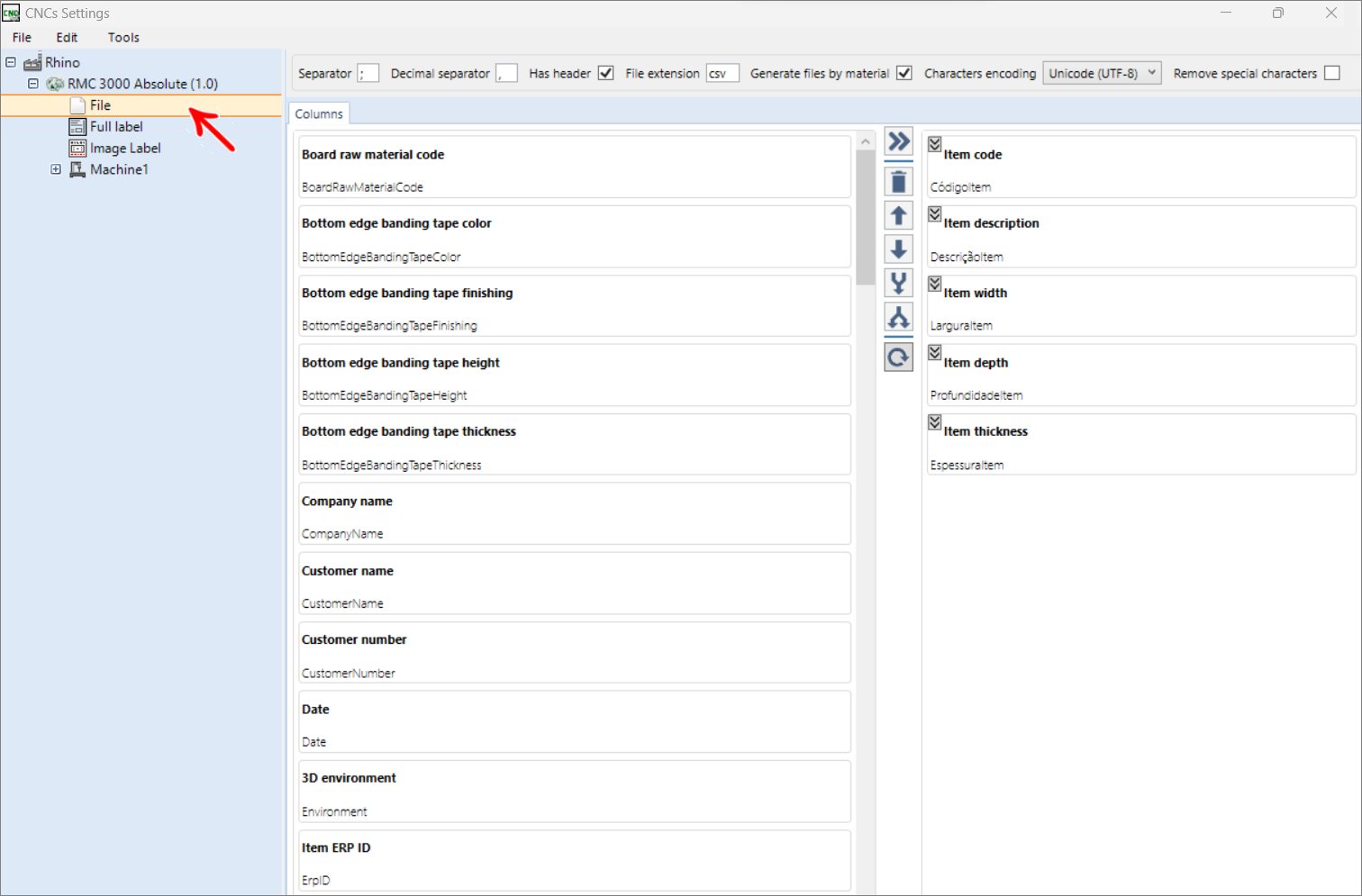Expand the Machine1 tree node

(56, 169)
